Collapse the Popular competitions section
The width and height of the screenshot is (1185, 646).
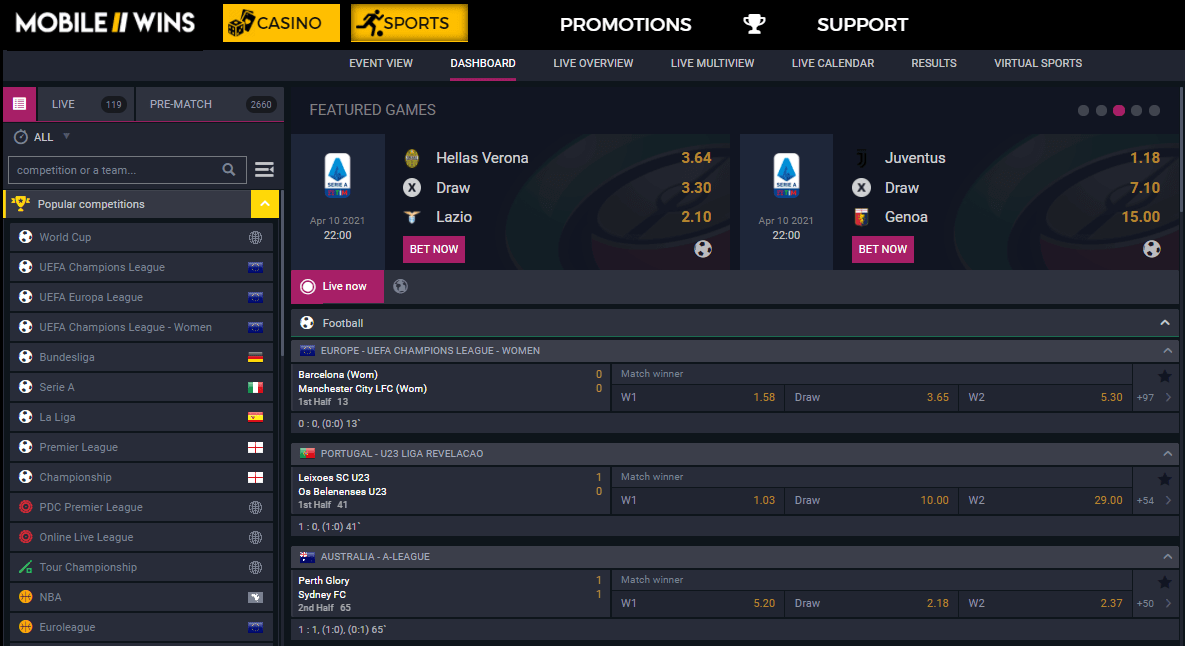265,204
